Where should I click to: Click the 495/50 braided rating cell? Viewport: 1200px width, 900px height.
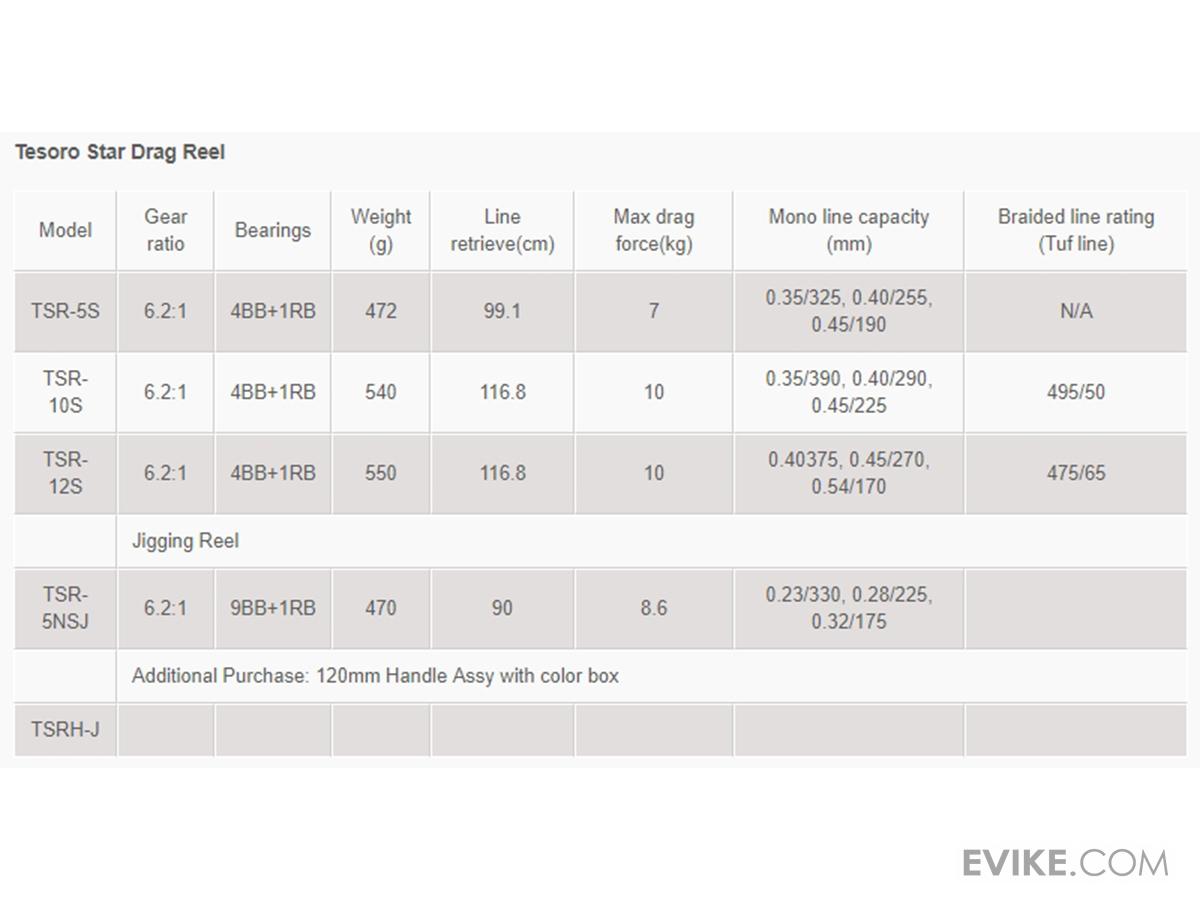1076,392
